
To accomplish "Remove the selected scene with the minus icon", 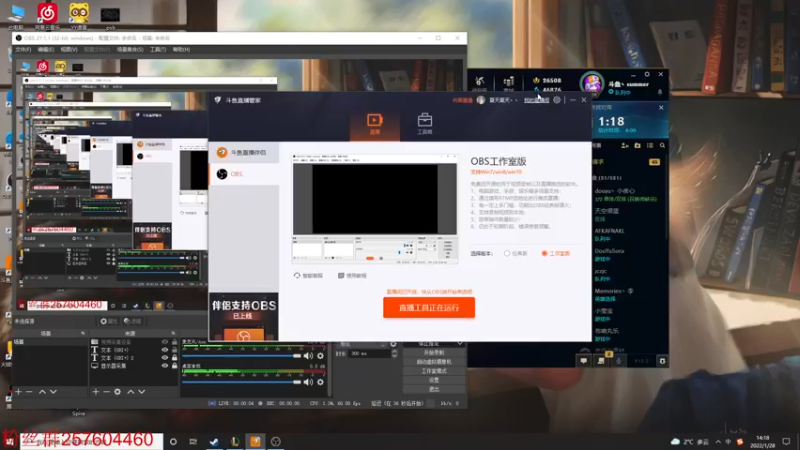I will [29, 392].
